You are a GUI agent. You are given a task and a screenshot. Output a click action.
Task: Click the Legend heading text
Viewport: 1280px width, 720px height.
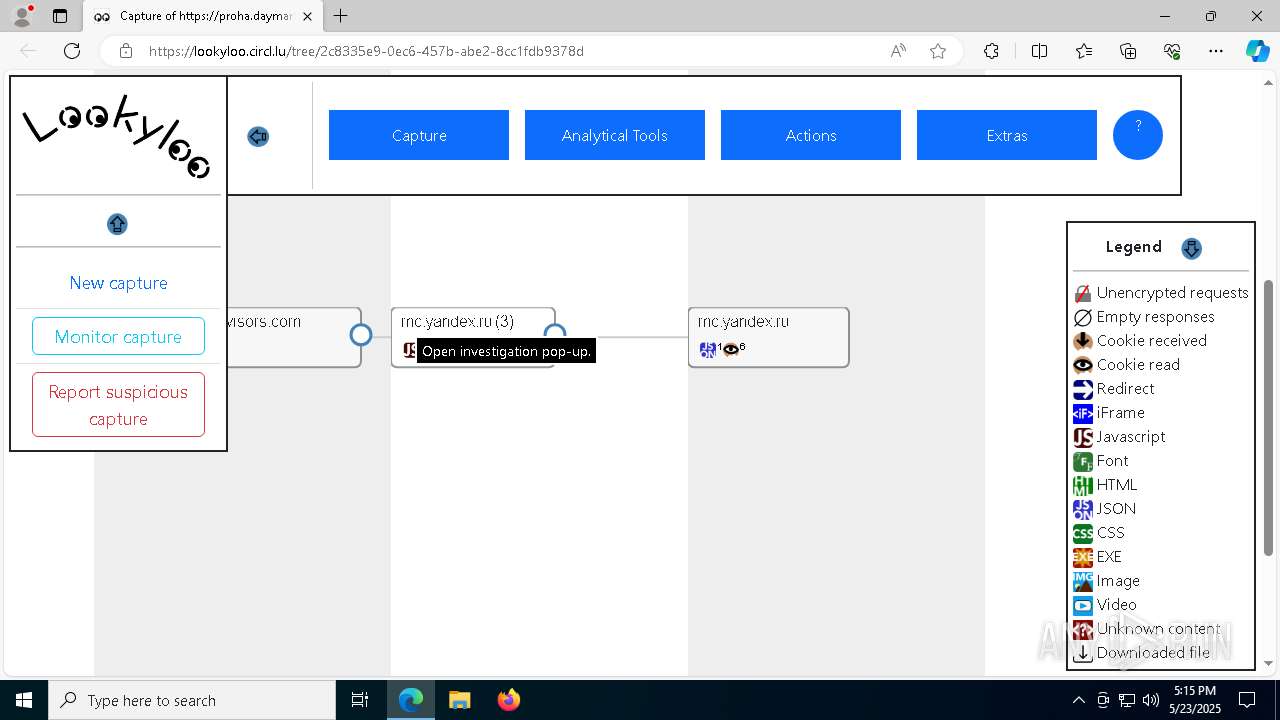1133,247
